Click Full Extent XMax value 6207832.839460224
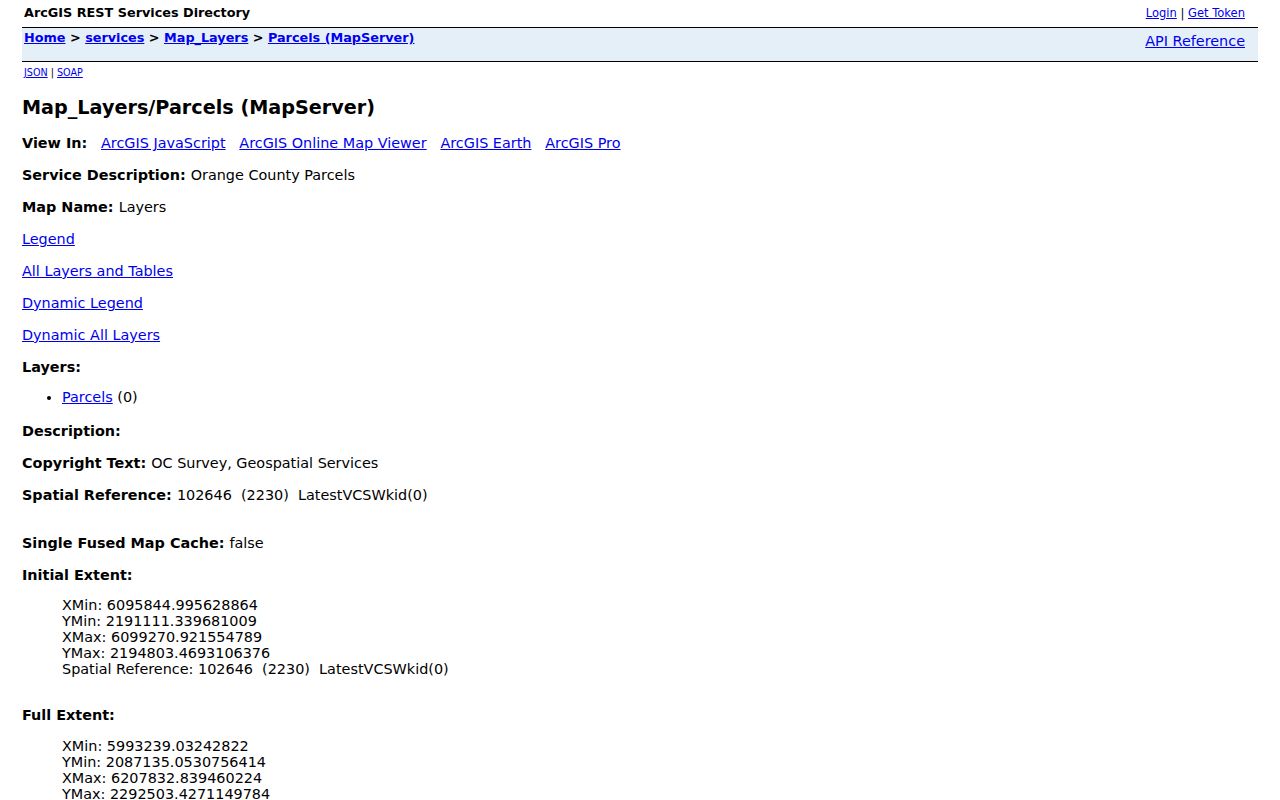This screenshot has height=800, width=1280. click(x=186, y=778)
